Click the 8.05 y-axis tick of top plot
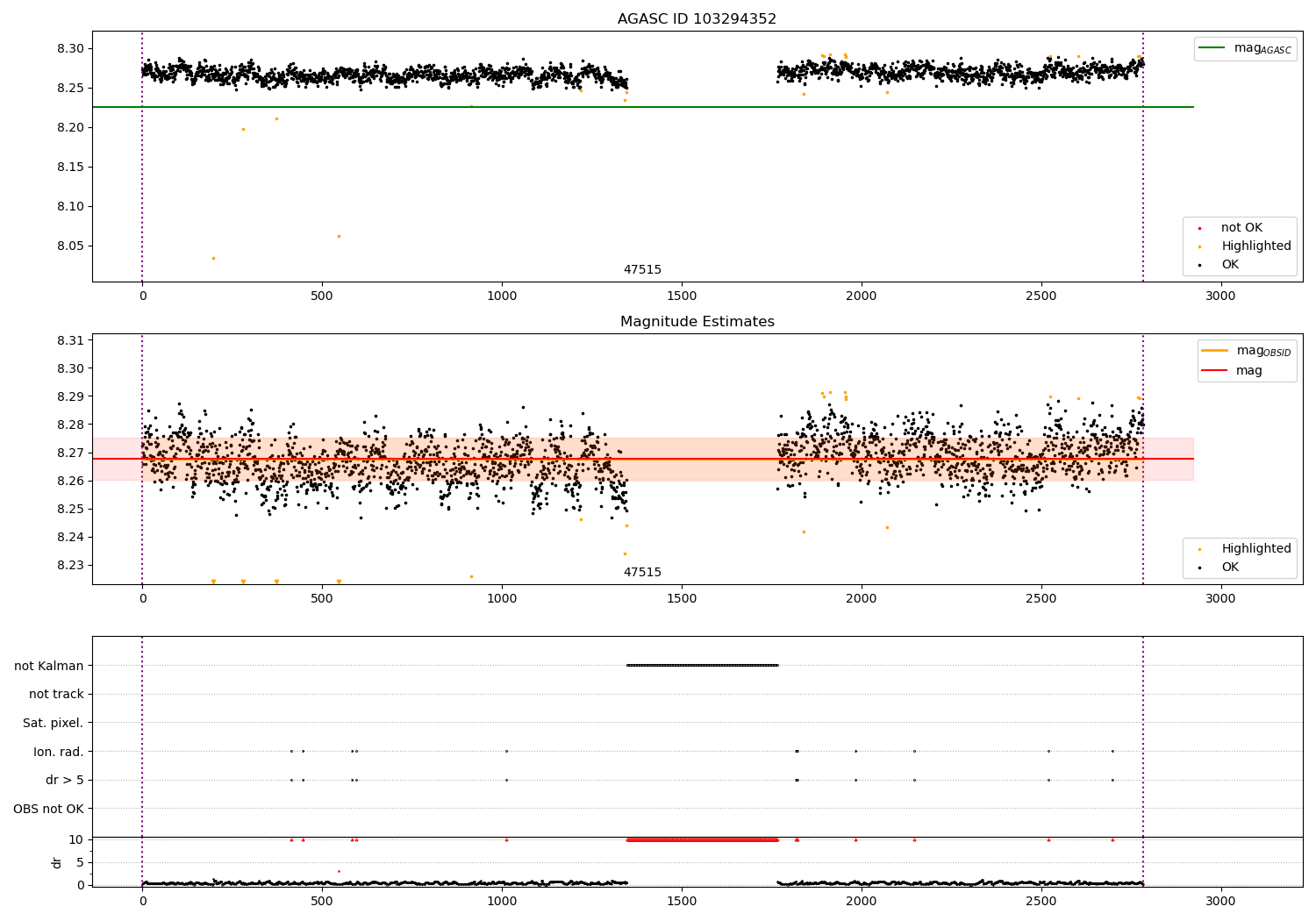This screenshot has height=921, width=1316. point(71,246)
